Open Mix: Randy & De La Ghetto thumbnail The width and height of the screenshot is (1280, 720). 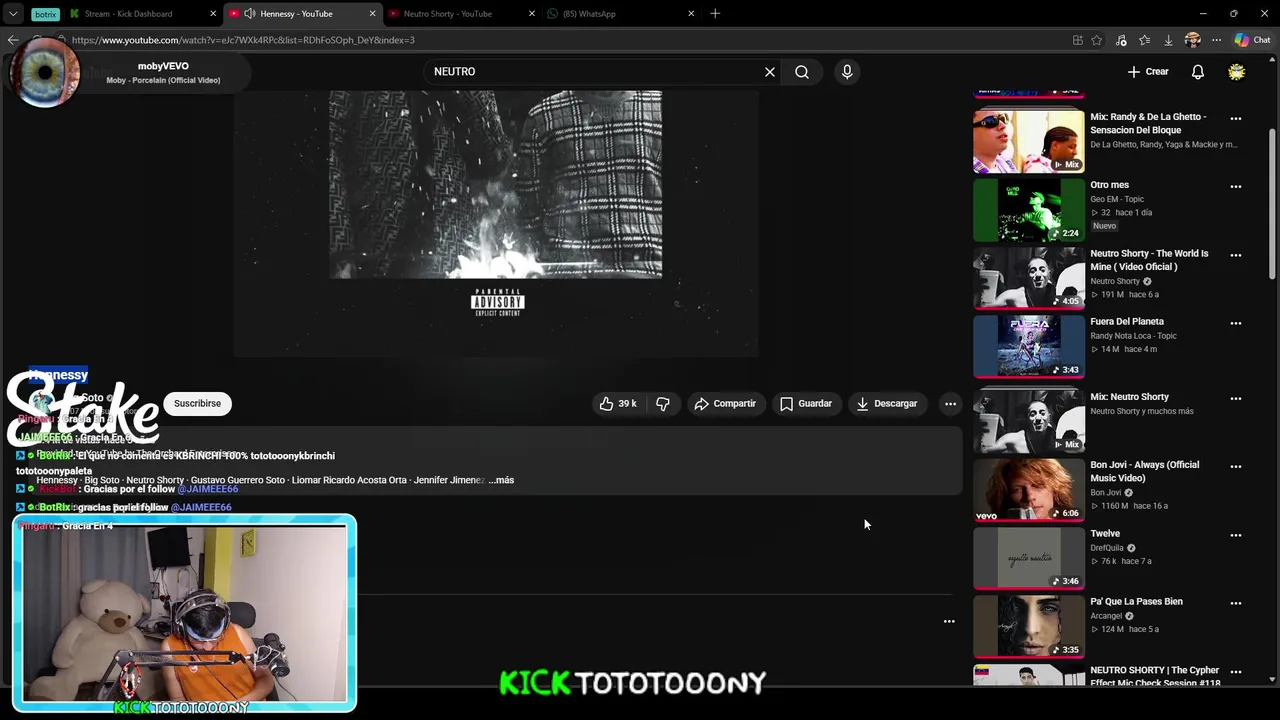point(1029,141)
